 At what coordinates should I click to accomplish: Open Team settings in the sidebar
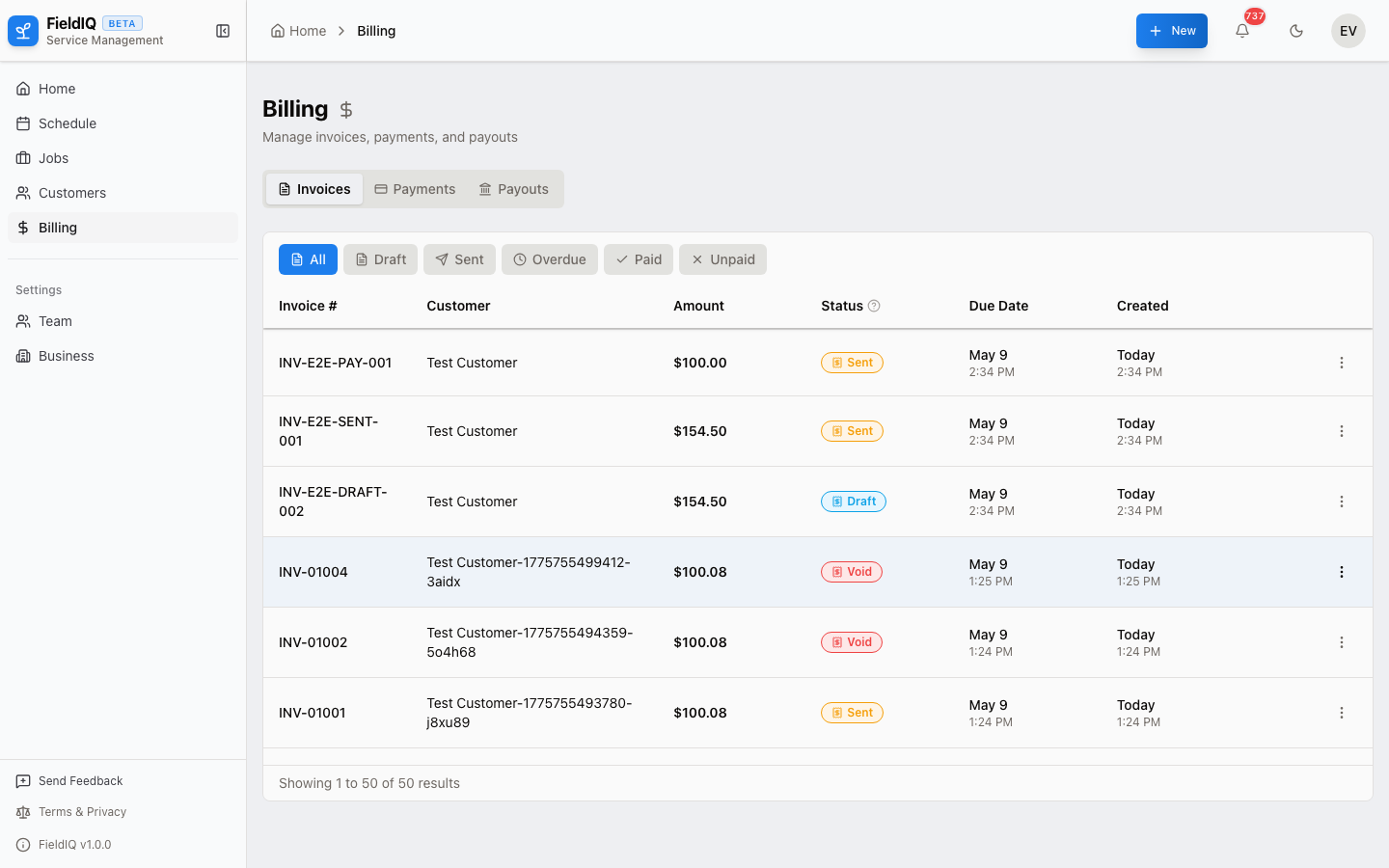point(55,320)
